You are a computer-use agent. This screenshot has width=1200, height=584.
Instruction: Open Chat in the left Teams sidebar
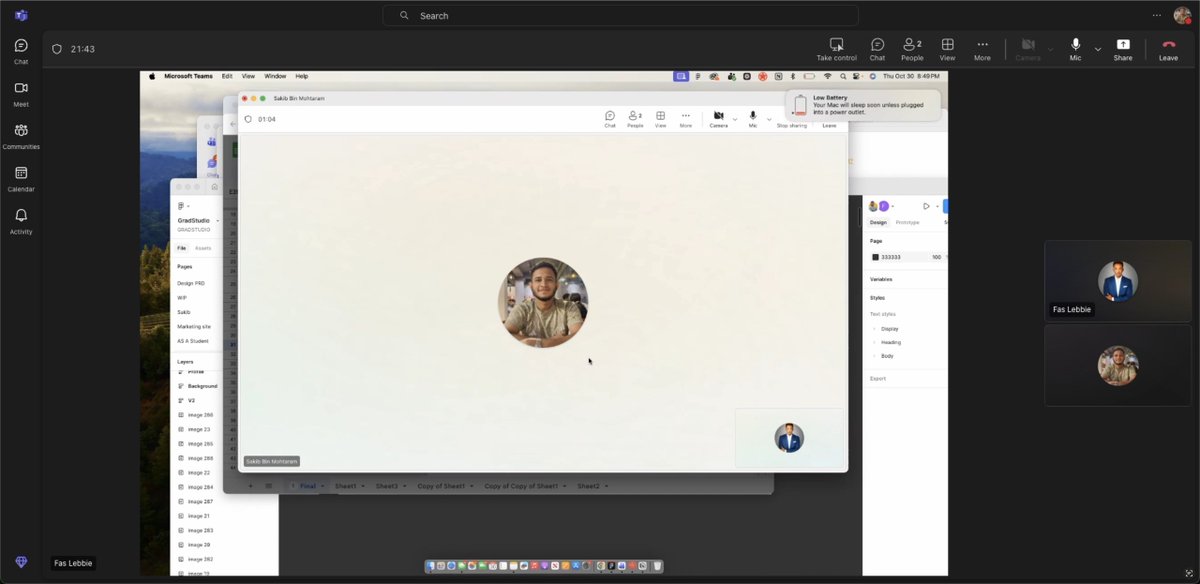[x=21, y=51]
